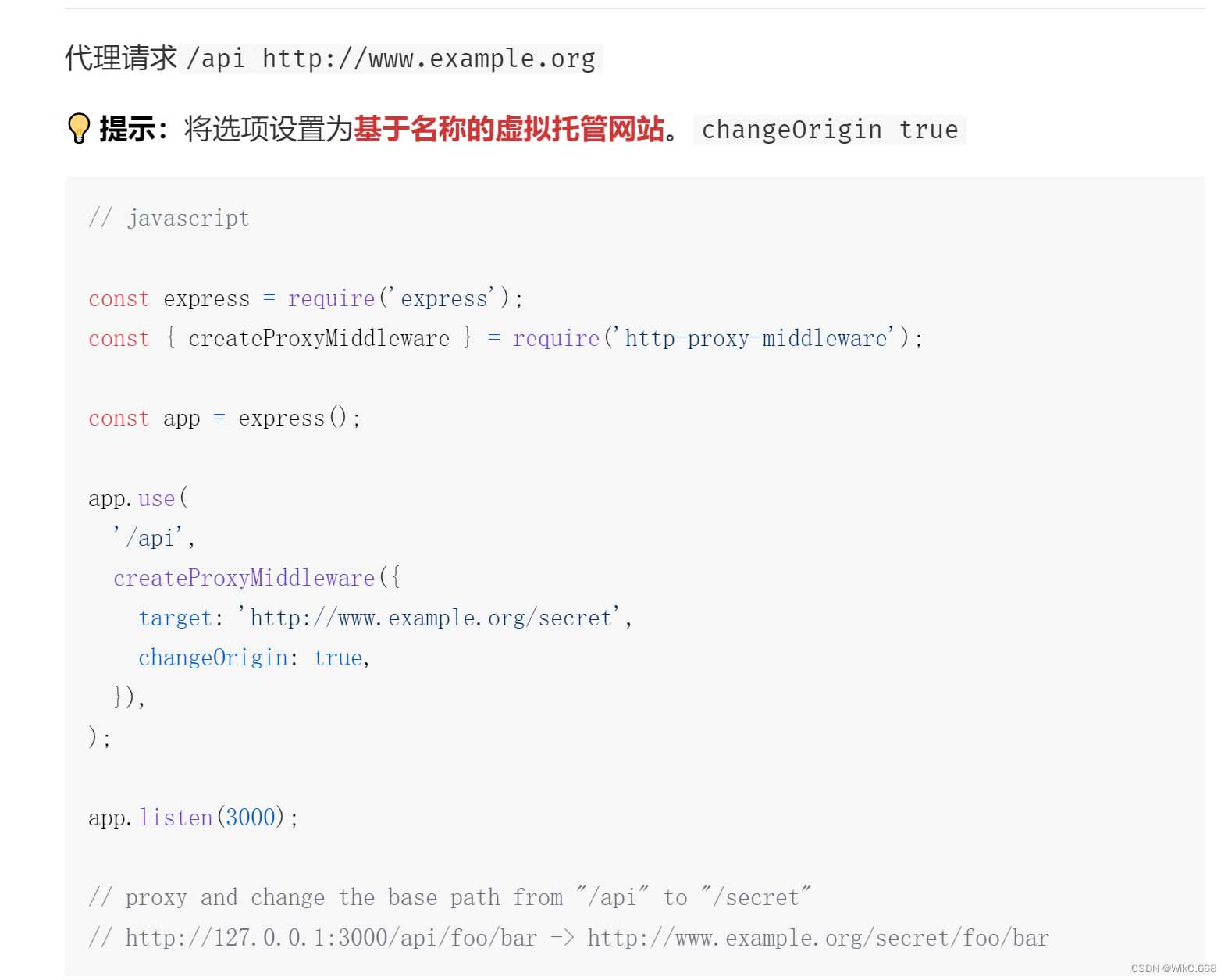Image resolution: width=1228 pixels, height=980 pixels.
Task: Click the bold 提示 label
Action: coord(133,129)
